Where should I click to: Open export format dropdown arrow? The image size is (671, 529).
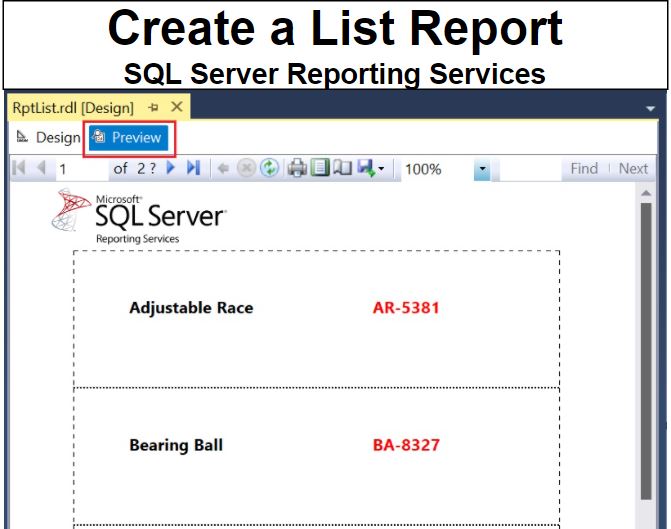click(x=381, y=169)
